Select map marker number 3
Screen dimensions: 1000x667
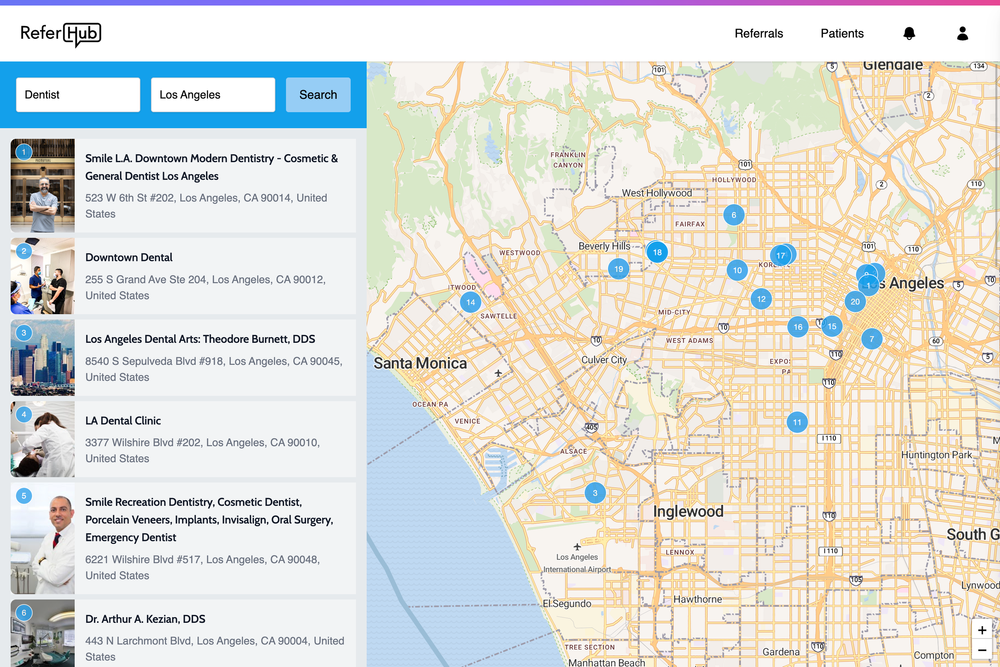click(x=595, y=493)
